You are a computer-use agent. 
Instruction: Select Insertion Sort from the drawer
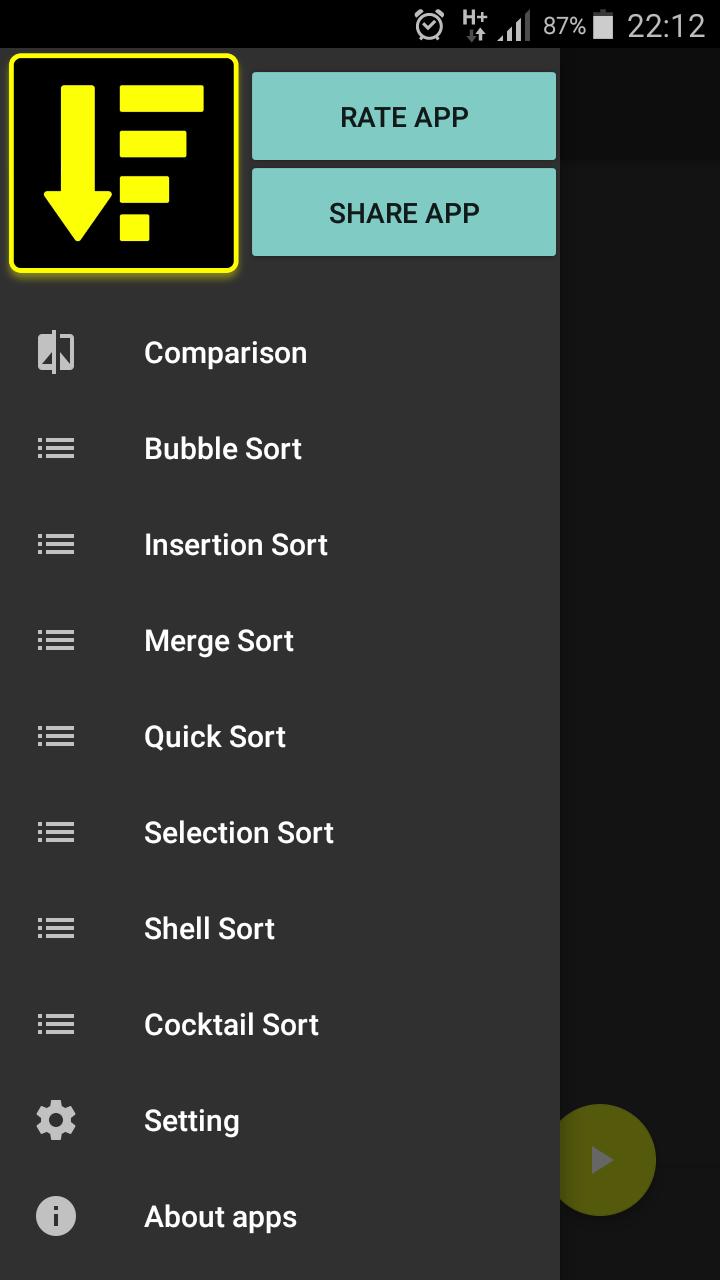tap(280, 544)
